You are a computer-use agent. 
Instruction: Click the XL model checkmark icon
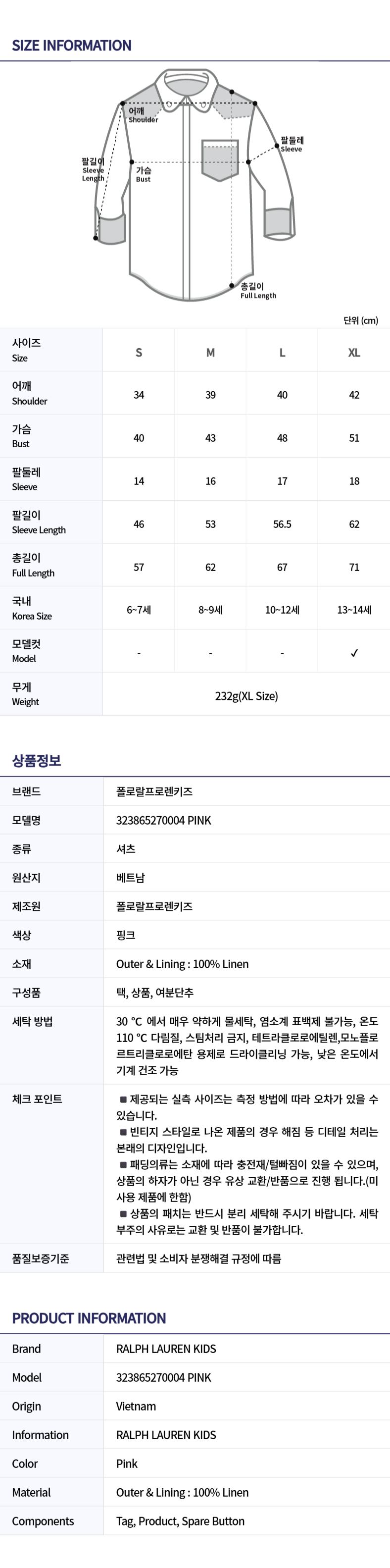pyautogui.click(x=354, y=653)
